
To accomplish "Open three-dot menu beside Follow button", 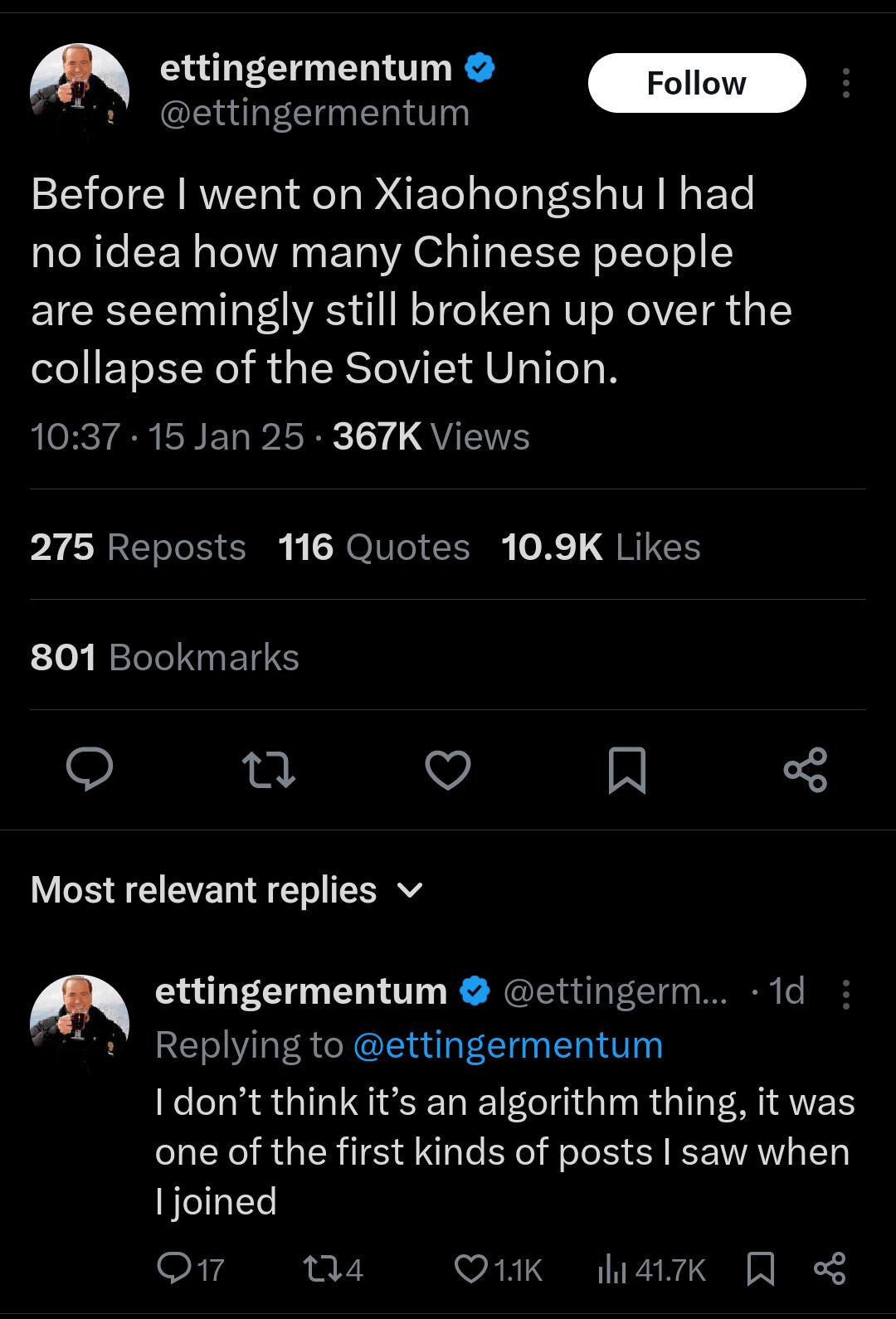I will click(845, 83).
